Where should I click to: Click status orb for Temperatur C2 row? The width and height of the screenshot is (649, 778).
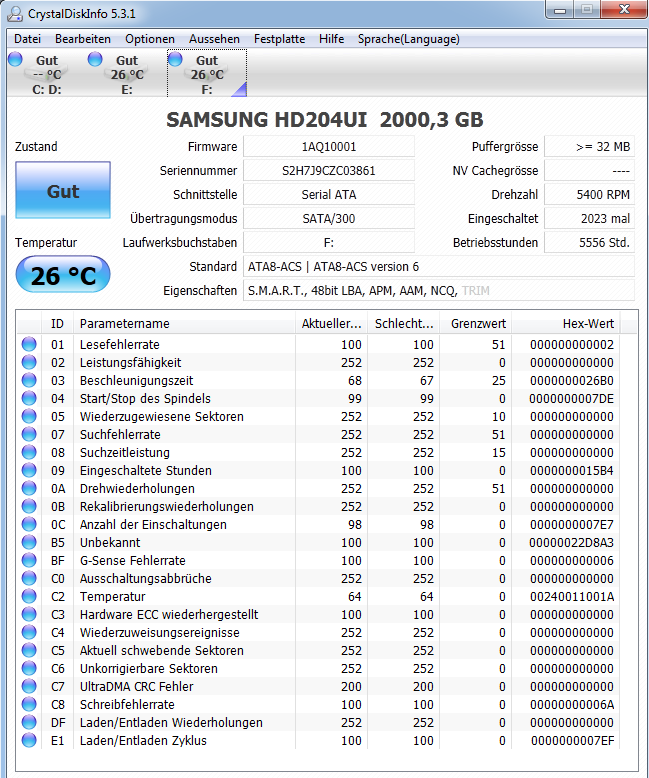point(29,596)
